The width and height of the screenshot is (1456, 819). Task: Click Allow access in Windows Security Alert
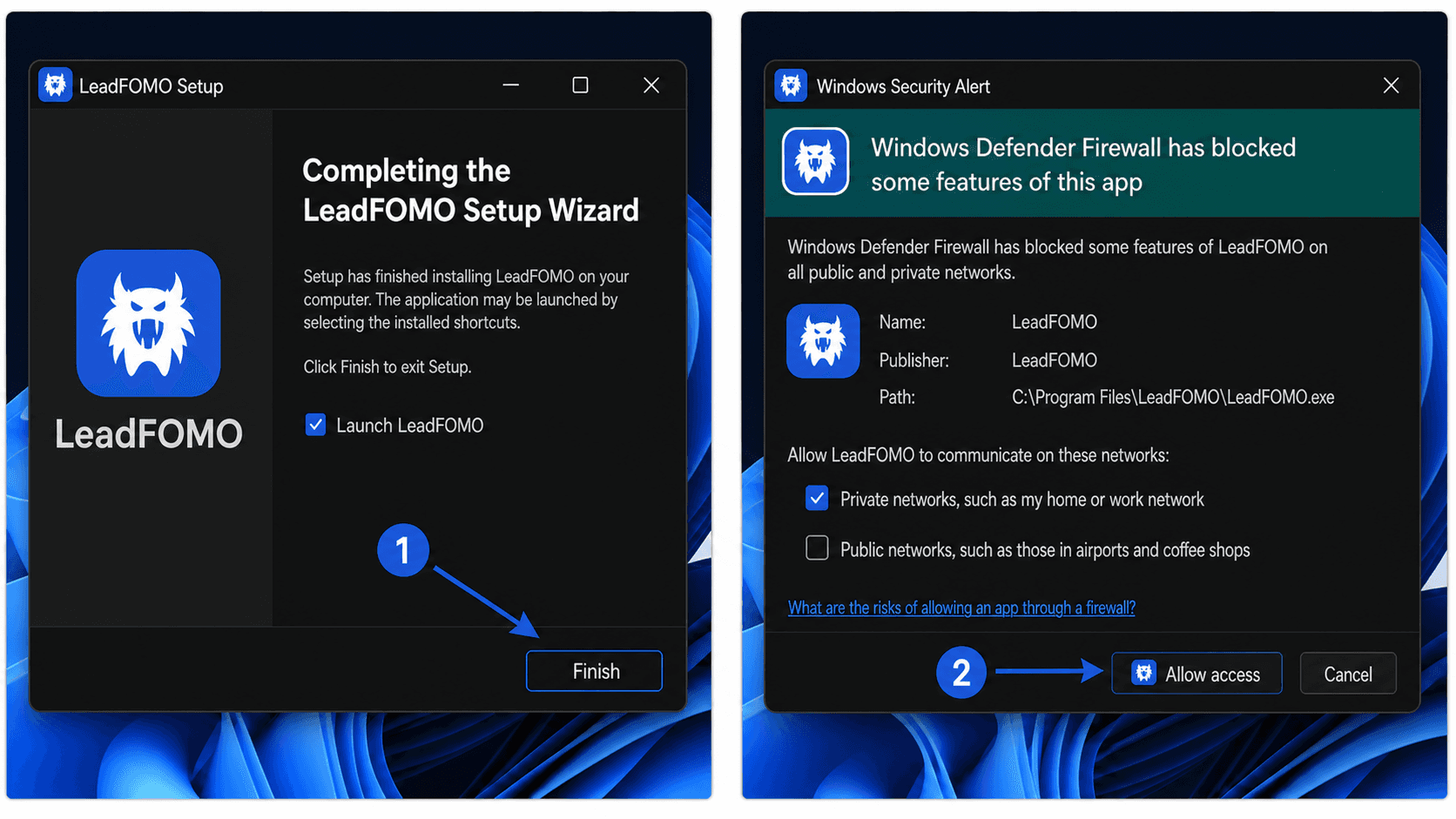click(x=1196, y=674)
